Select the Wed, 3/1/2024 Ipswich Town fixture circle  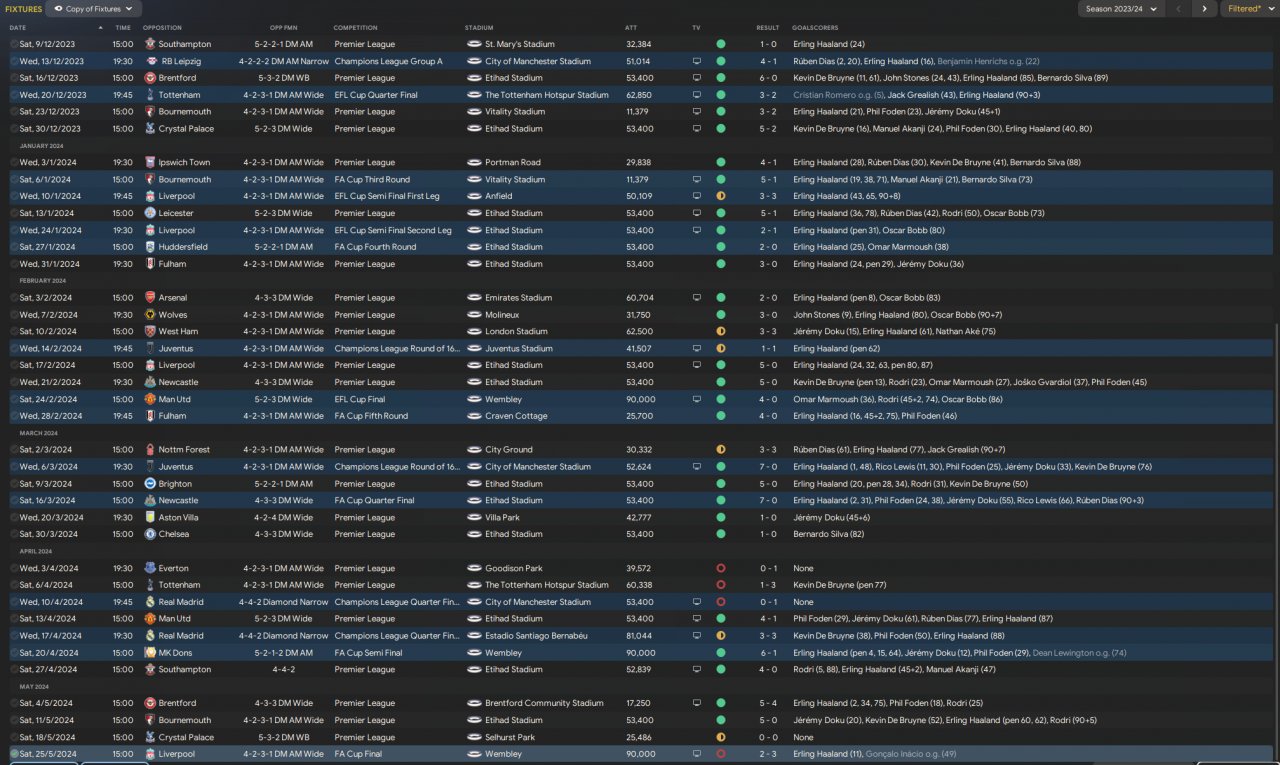(x=14, y=162)
